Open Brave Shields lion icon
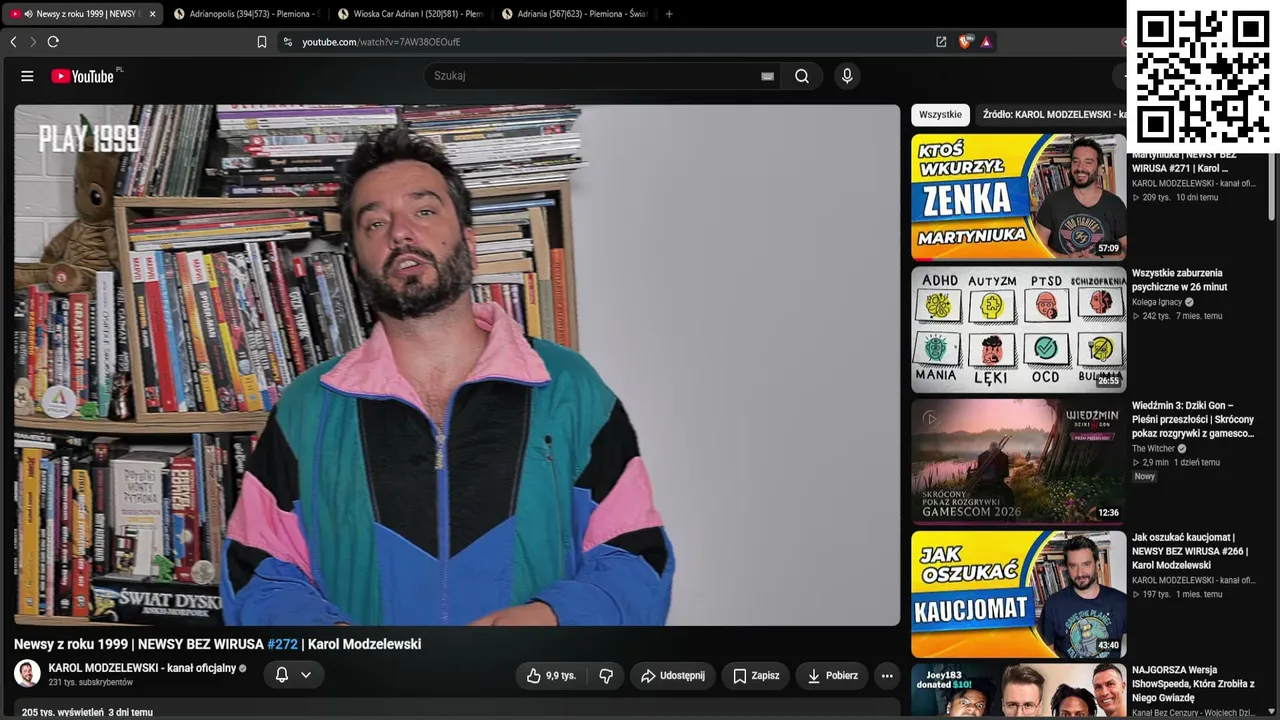Viewport: 1280px width, 720px height. tap(965, 42)
